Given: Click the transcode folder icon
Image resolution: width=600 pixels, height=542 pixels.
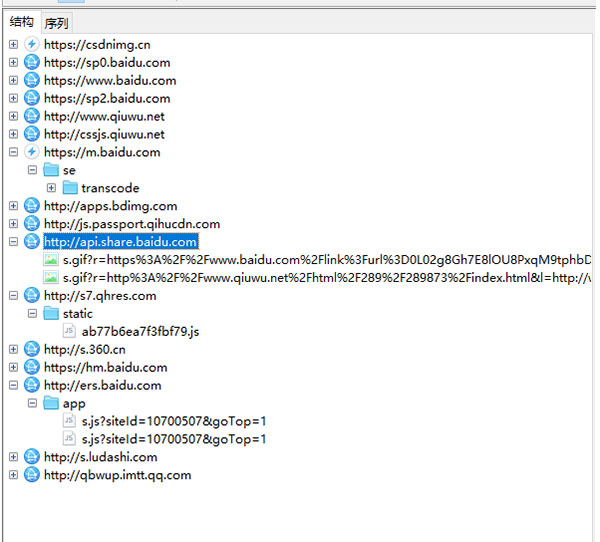Looking at the screenshot, I should 70,188.
